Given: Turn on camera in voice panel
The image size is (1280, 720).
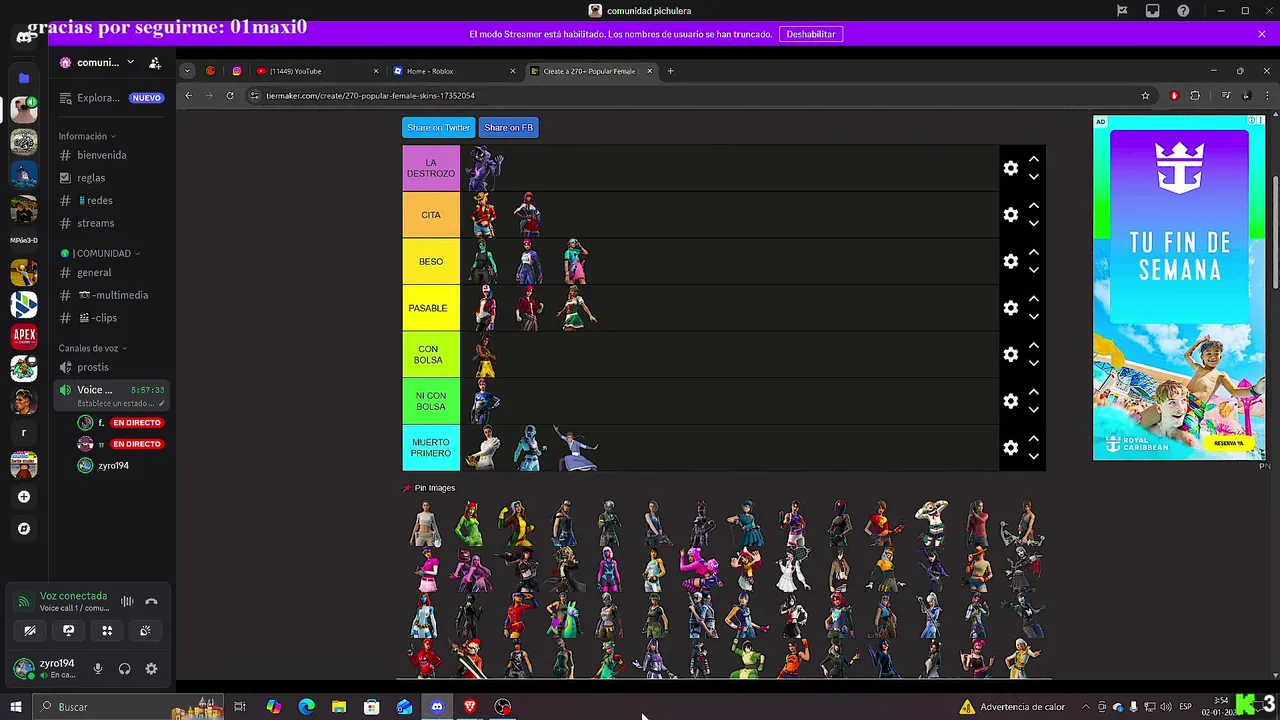Looking at the screenshot, I should [30, 630].
